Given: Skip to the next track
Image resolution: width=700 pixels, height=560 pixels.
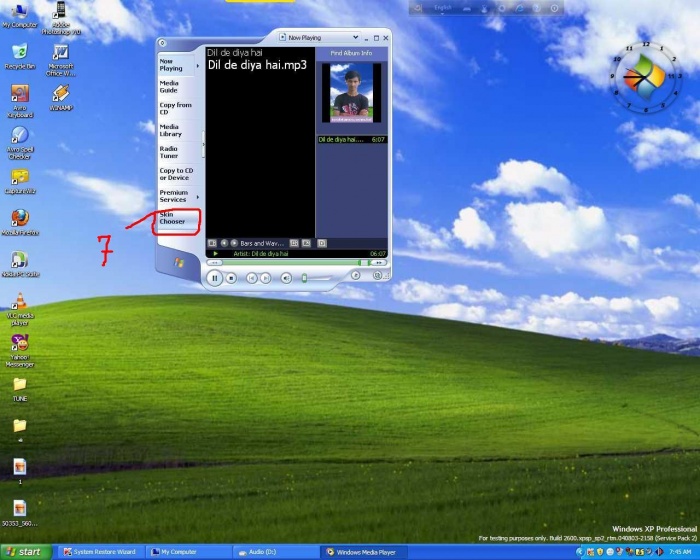Looking at the screenshot, I should tap(266, 278).
